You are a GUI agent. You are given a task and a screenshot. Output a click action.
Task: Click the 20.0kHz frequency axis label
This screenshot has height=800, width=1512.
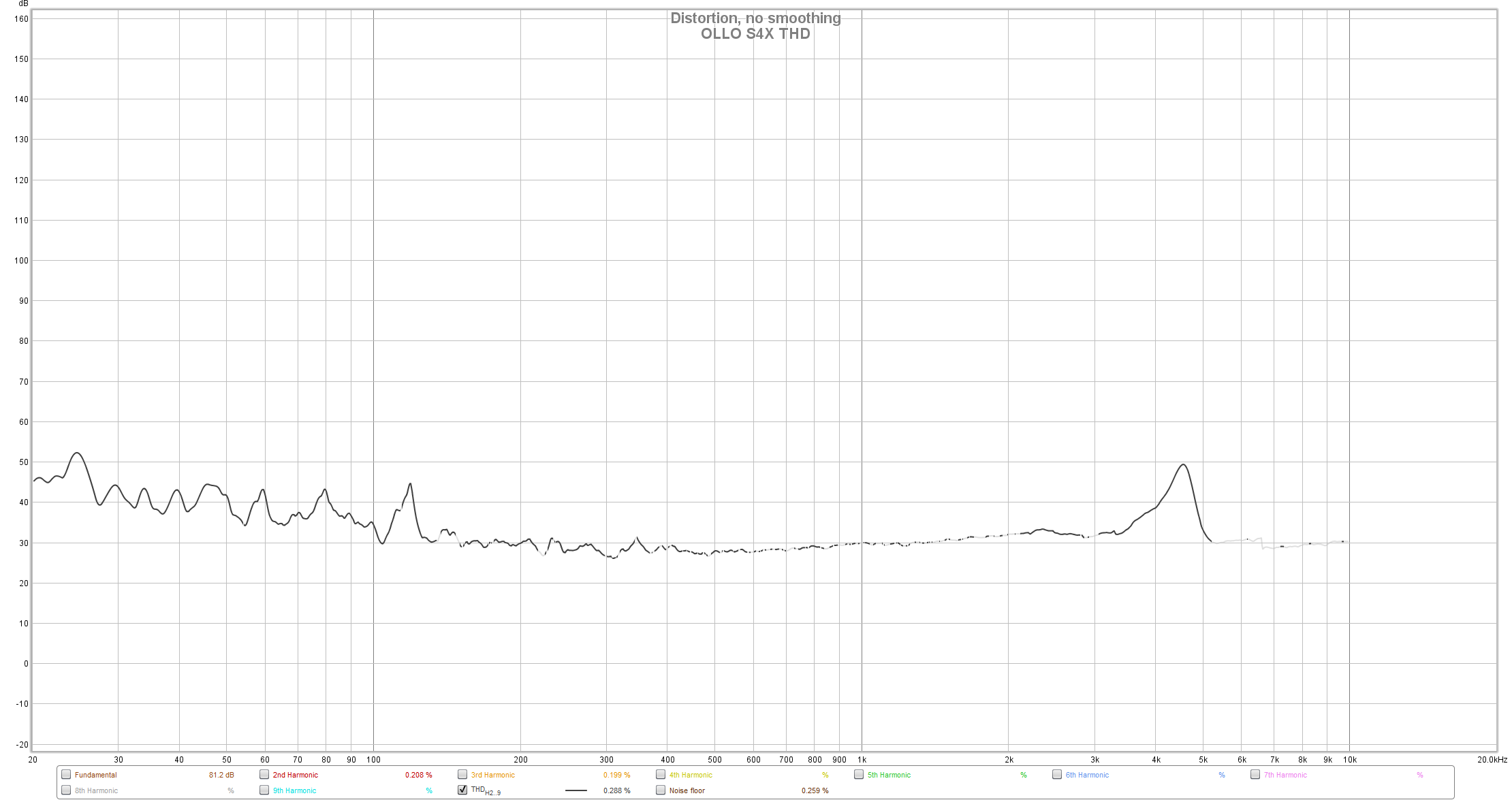[1492, 760]
